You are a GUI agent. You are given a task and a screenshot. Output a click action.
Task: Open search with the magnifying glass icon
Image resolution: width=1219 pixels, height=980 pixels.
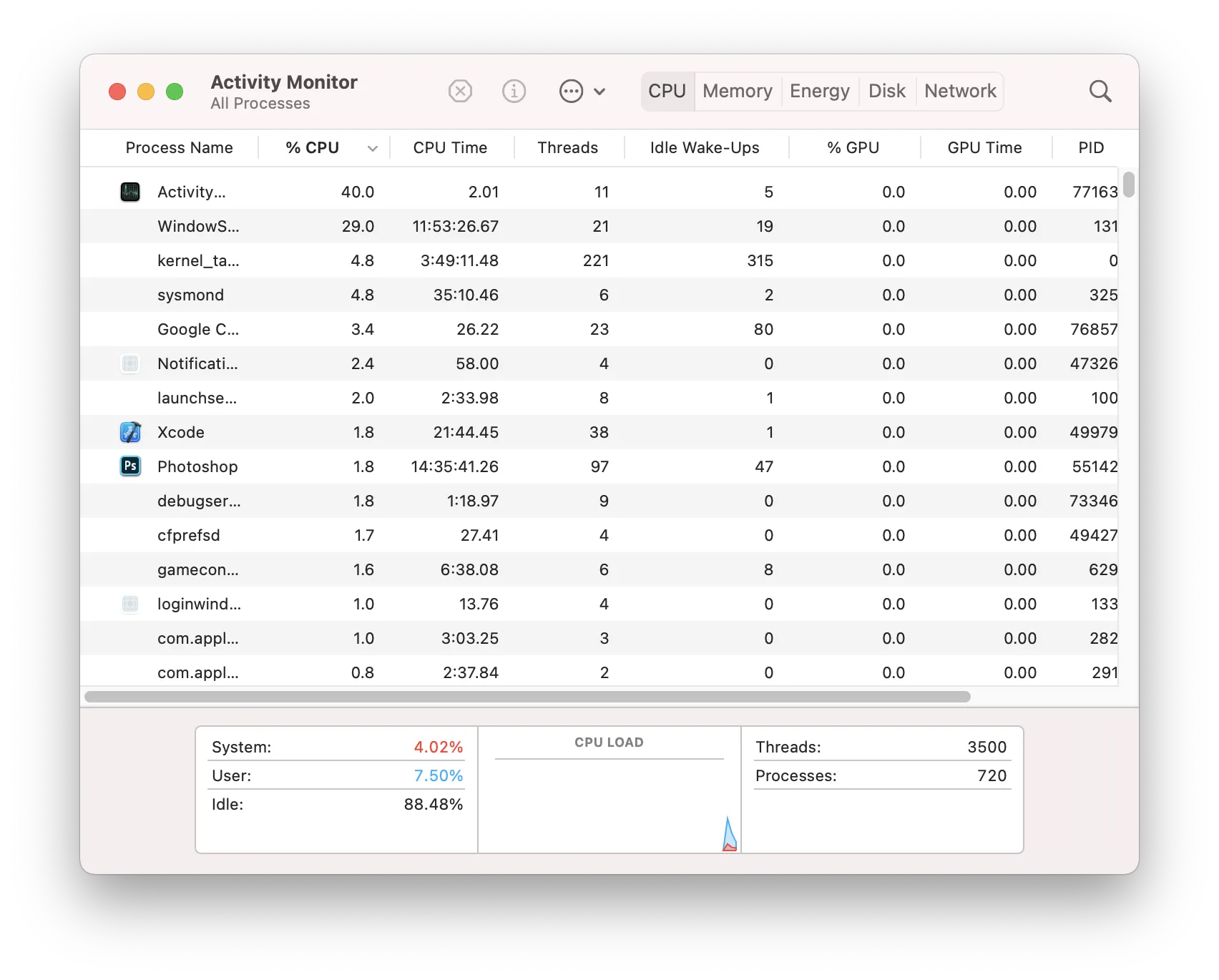(x=1100, y=92)
